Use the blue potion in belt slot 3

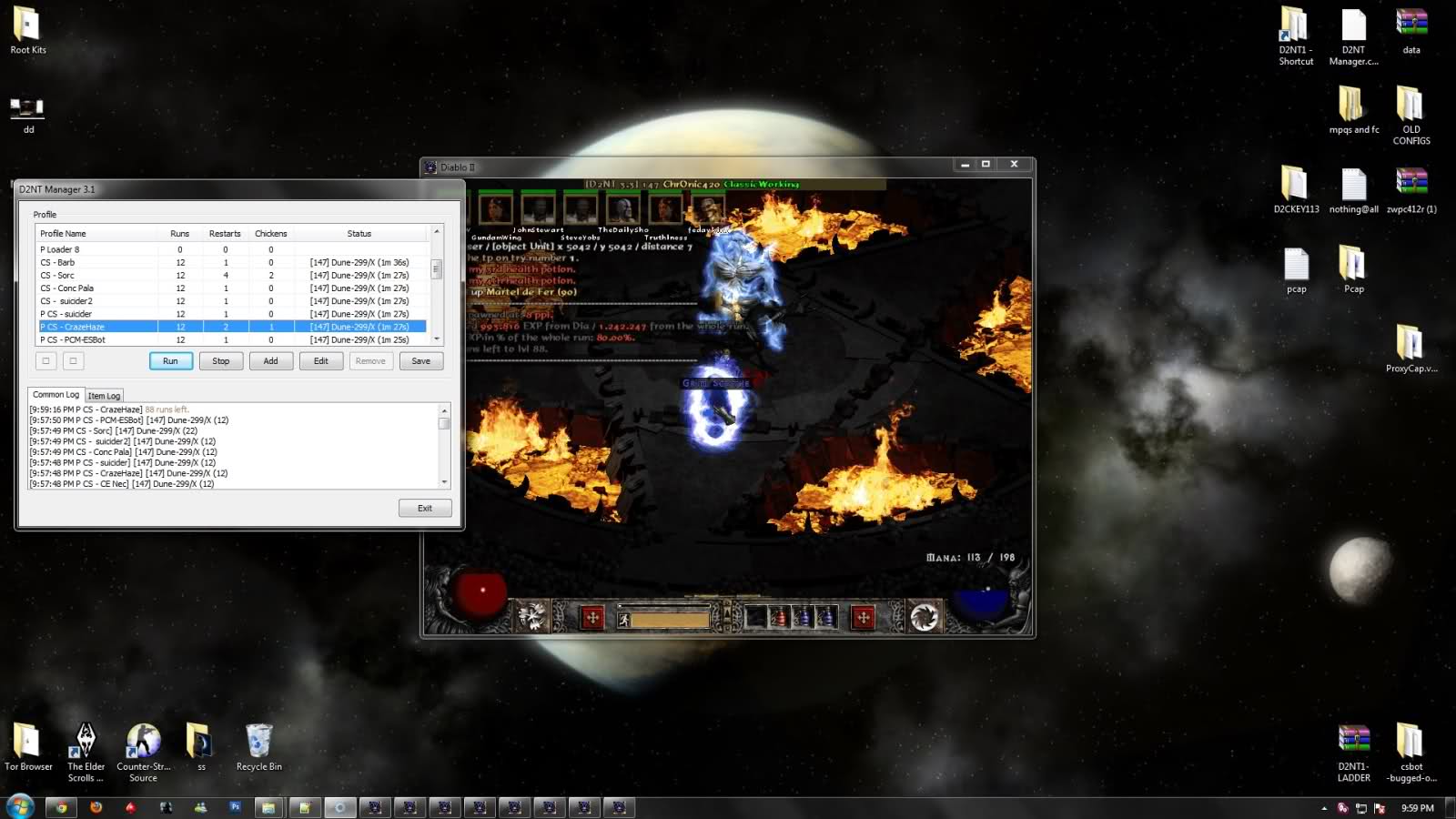tap(803, 618)
